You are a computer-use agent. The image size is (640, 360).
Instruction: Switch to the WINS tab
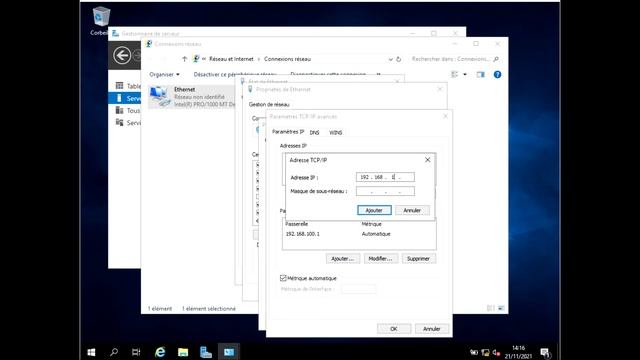tap(336, 133)
